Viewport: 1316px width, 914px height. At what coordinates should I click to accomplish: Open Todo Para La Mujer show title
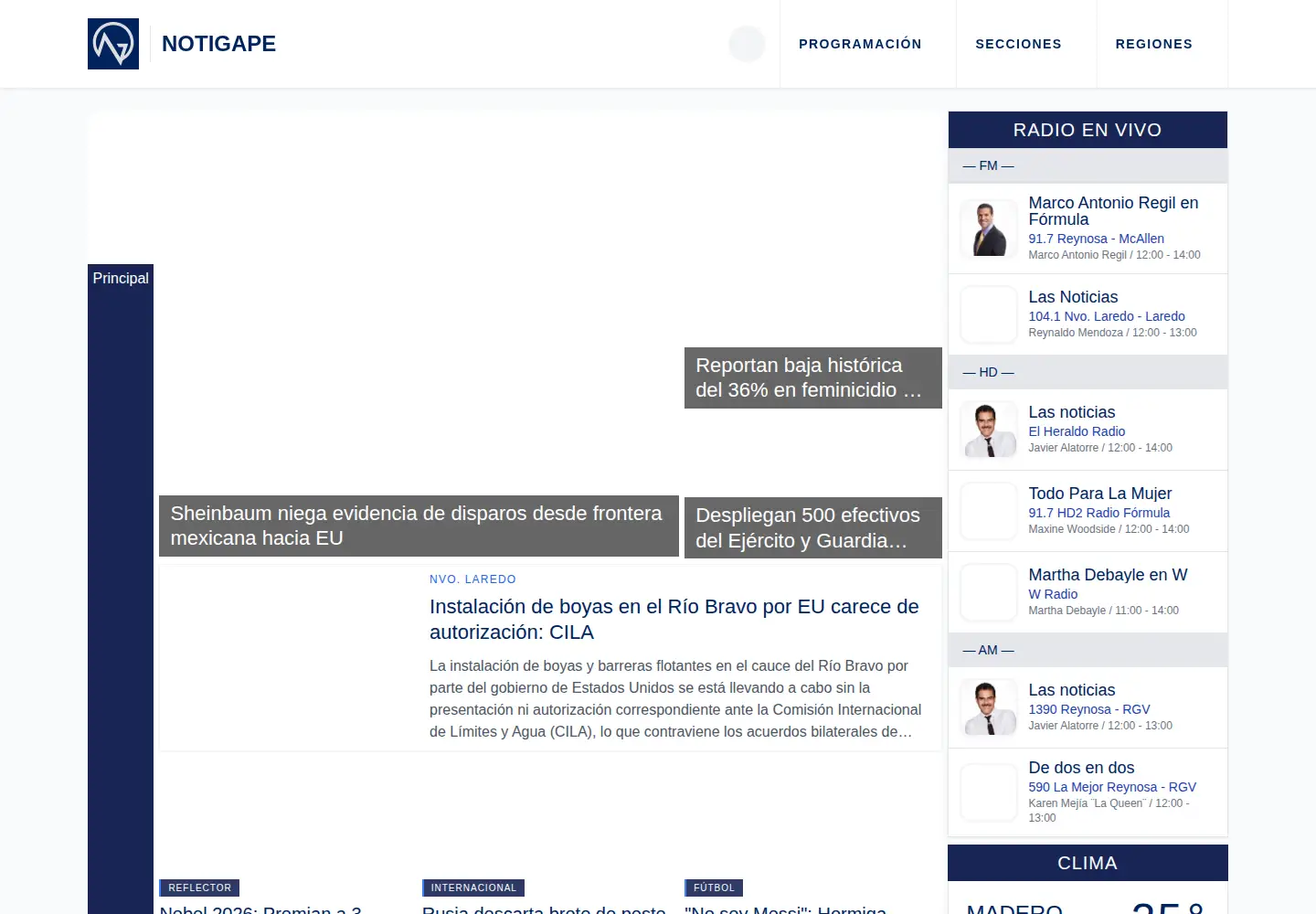(1099, 494)
